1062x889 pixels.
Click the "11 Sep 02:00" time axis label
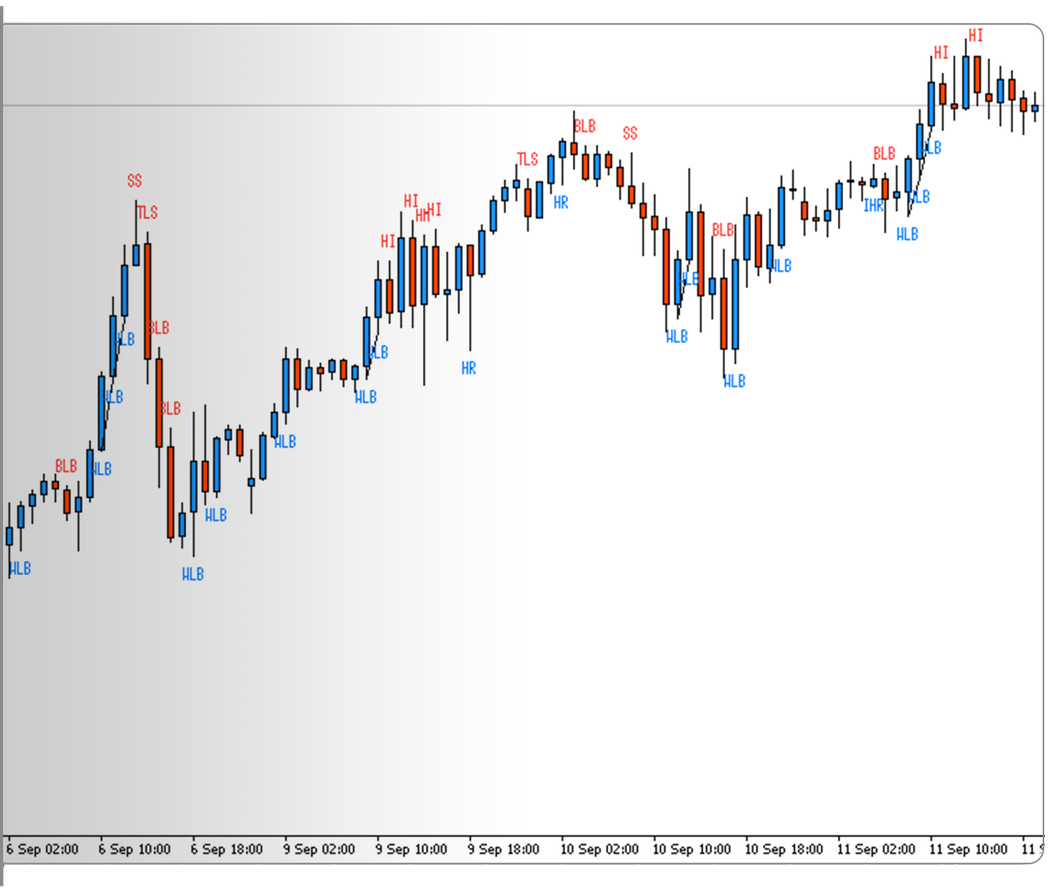point(876,849)
